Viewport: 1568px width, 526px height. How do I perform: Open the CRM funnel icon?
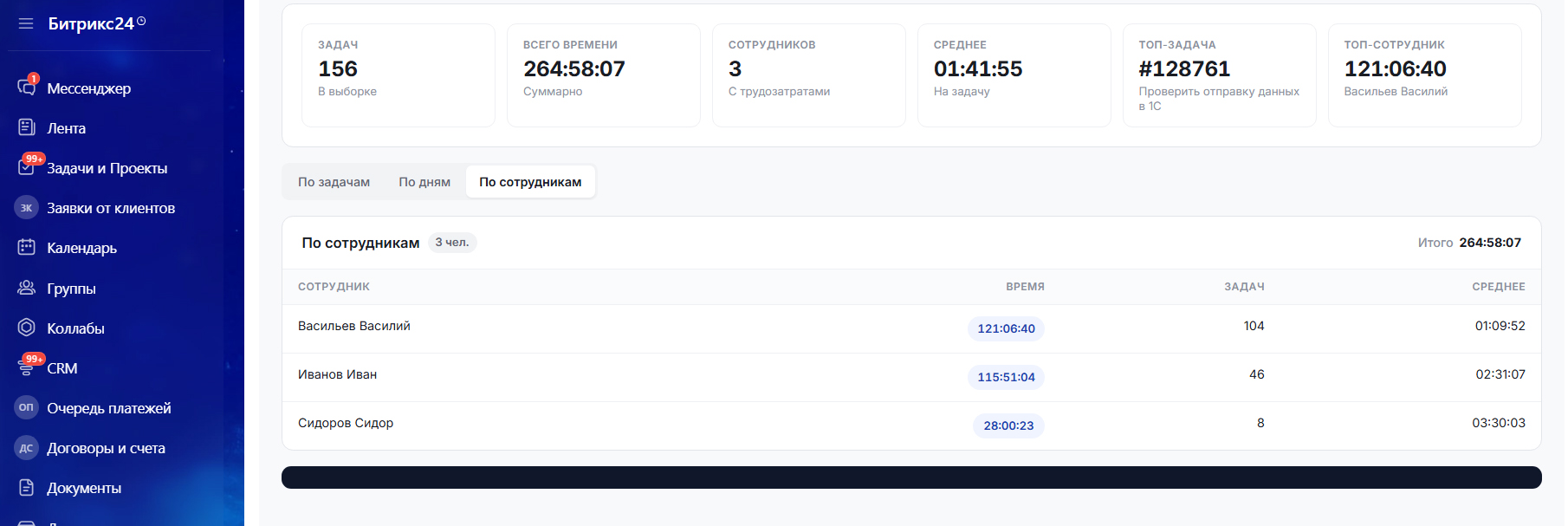click(27, 367)
